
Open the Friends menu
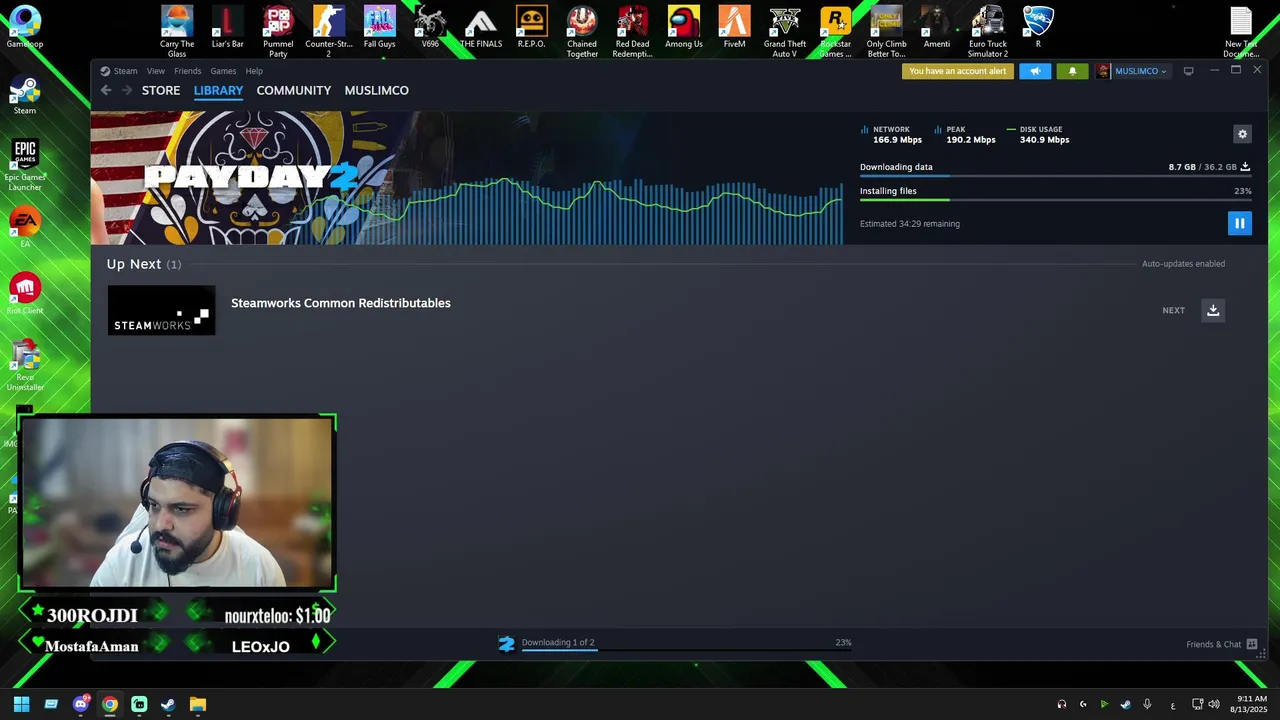(x=187, y=71)
